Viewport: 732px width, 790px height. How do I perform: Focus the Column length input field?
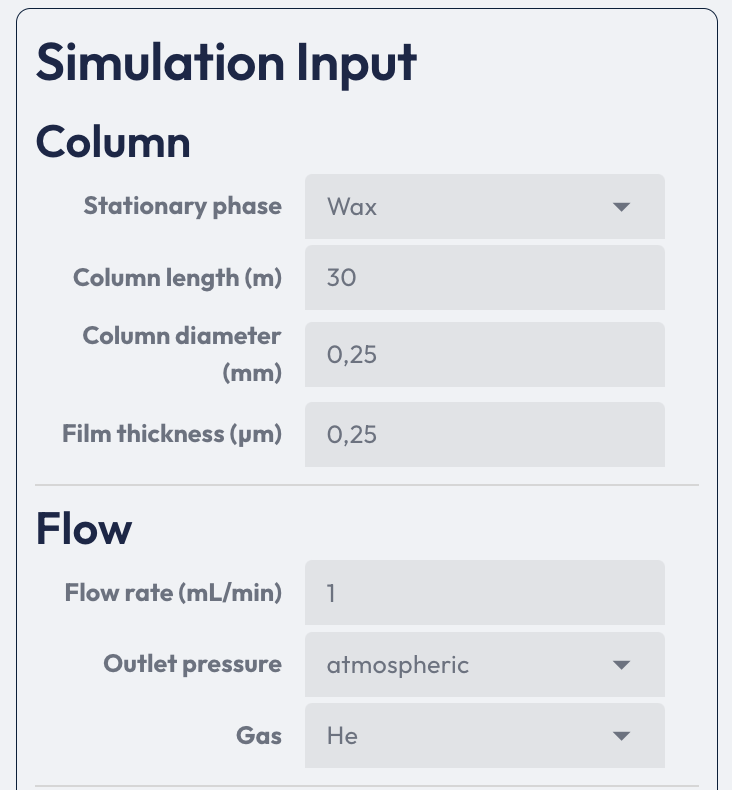point(484,278)
